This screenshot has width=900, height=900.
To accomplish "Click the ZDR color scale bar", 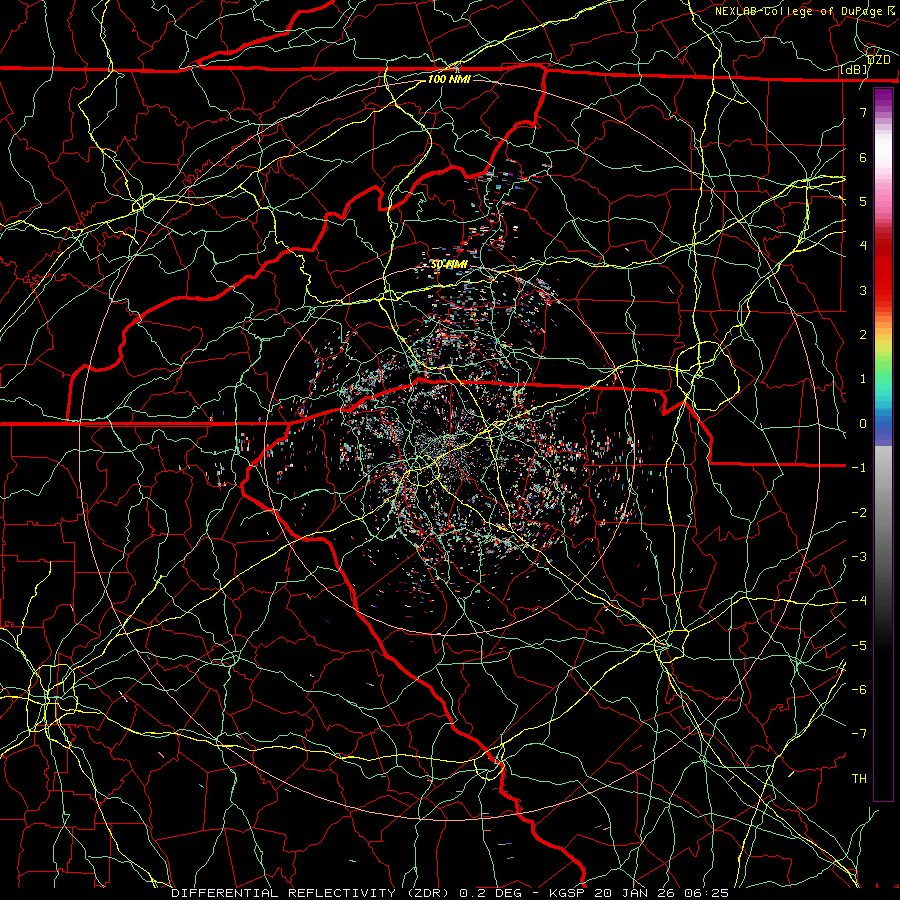I will [x=883, y=444].
